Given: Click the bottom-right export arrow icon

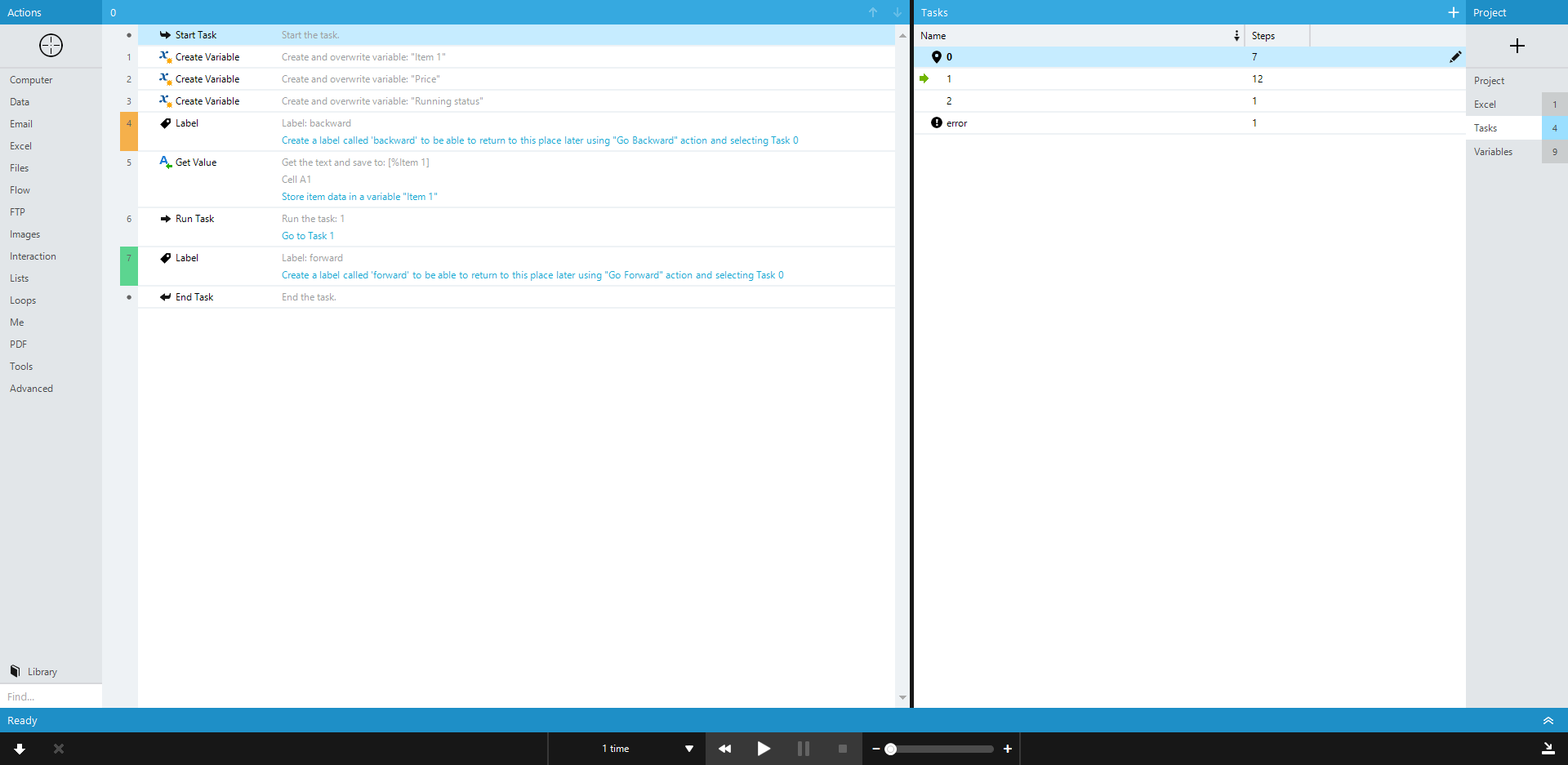Looking at the screenshot, I should (x=1548, y=749).
